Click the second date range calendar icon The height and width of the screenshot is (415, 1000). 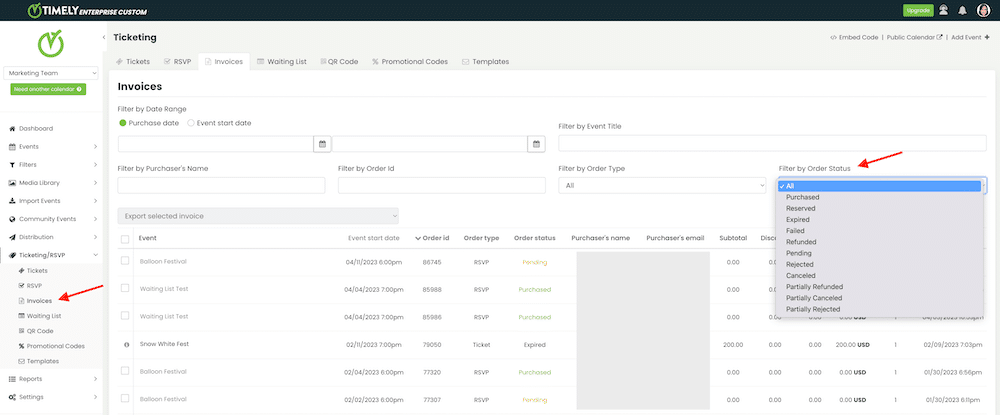[535, 144]
